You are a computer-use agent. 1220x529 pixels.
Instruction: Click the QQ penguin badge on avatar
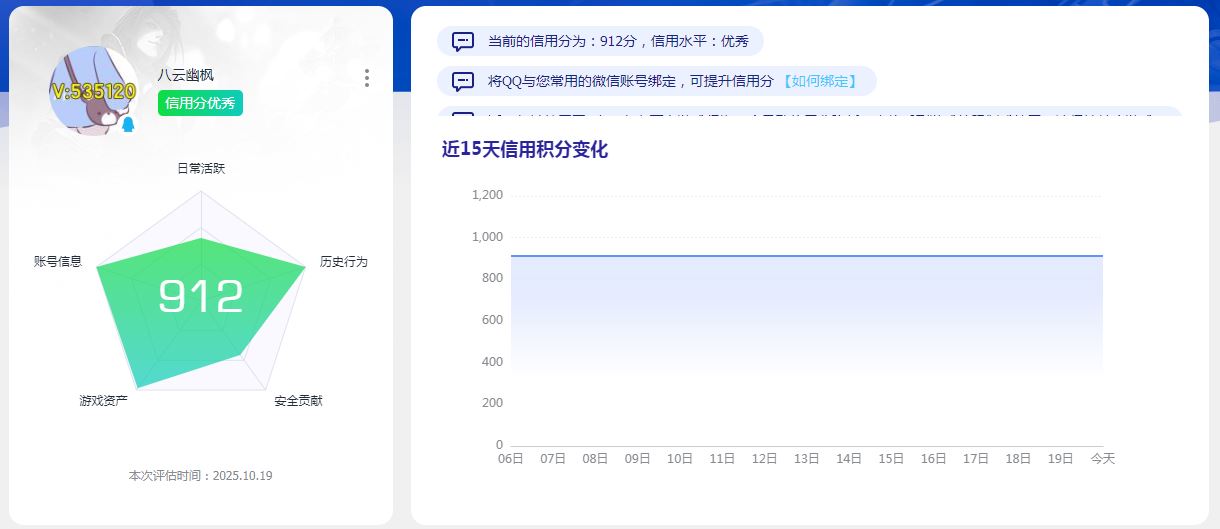[x=127, y=125]
